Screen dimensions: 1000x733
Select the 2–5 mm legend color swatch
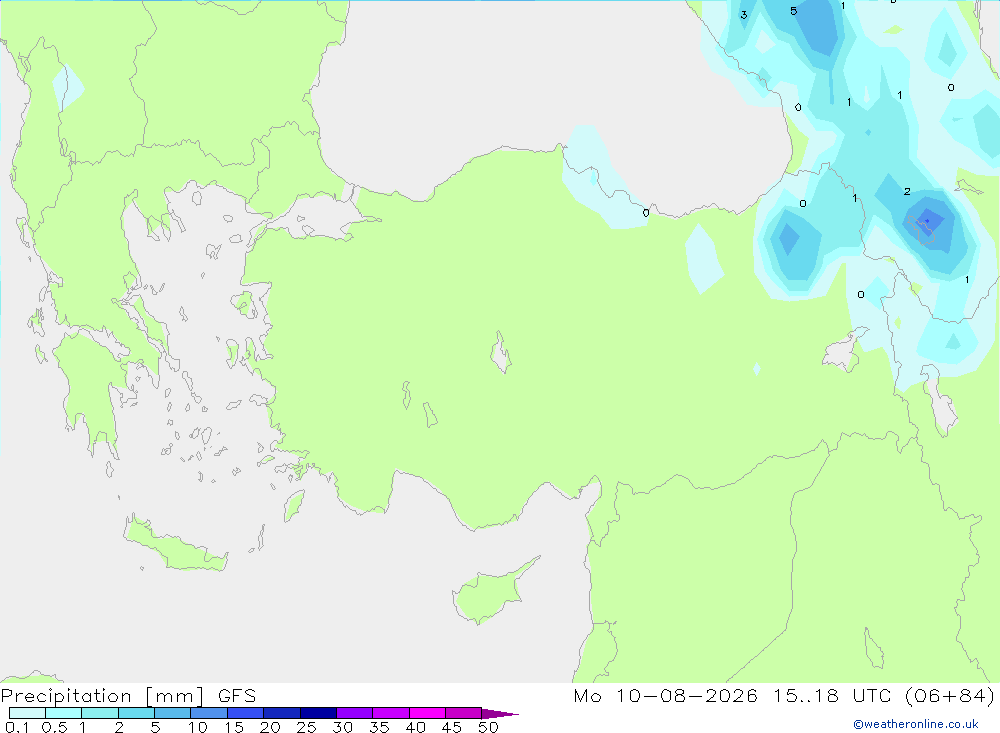pyautogui.click(x=136, y=713)
